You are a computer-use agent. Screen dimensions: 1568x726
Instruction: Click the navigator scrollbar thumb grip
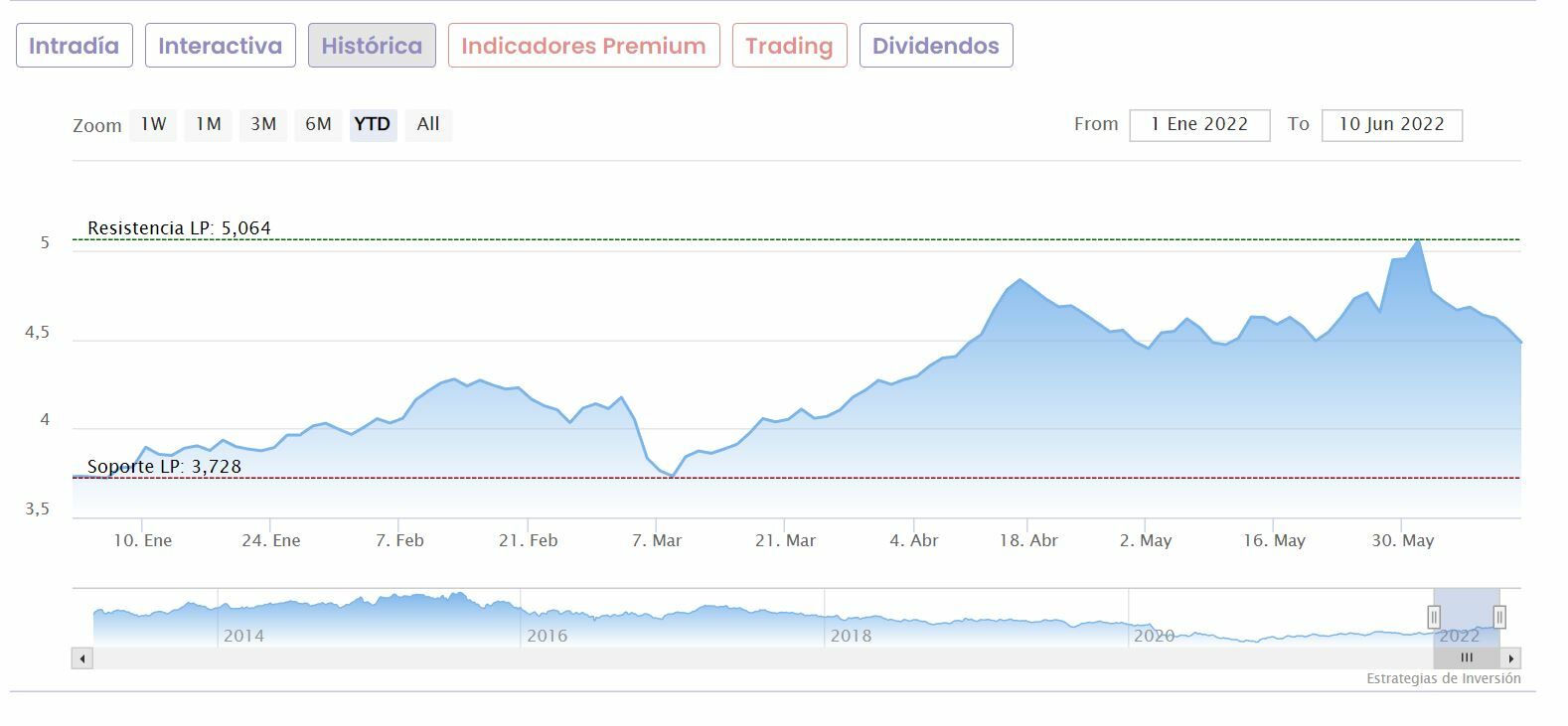pos(1467,657)
